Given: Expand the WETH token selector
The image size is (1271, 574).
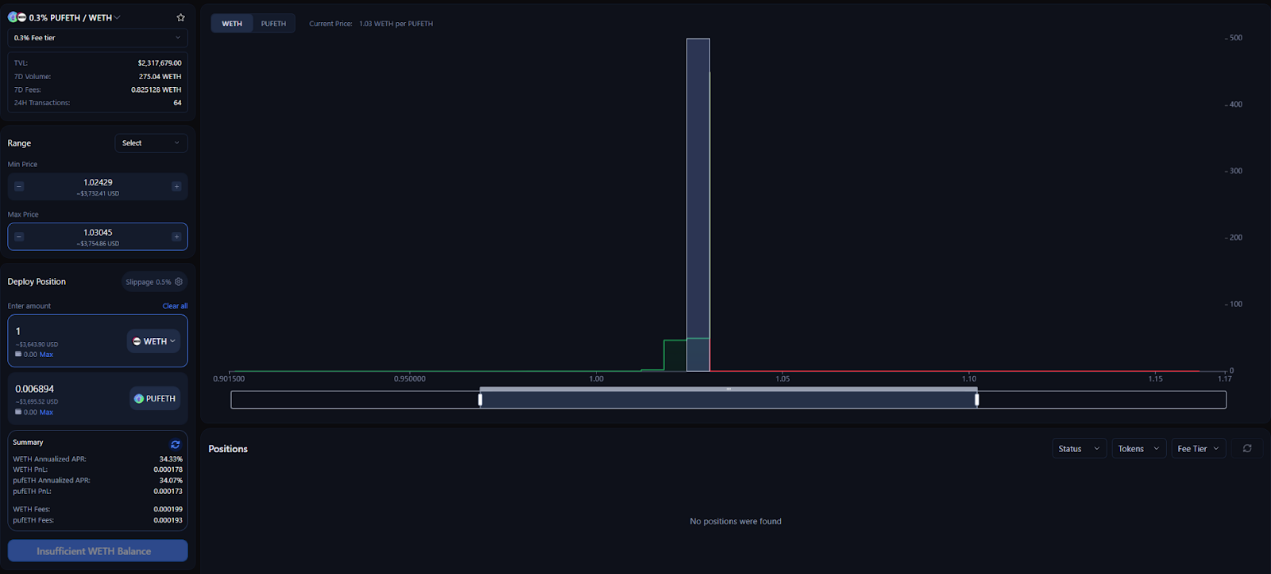Looking at the screenshot, I should coord(154,341).
